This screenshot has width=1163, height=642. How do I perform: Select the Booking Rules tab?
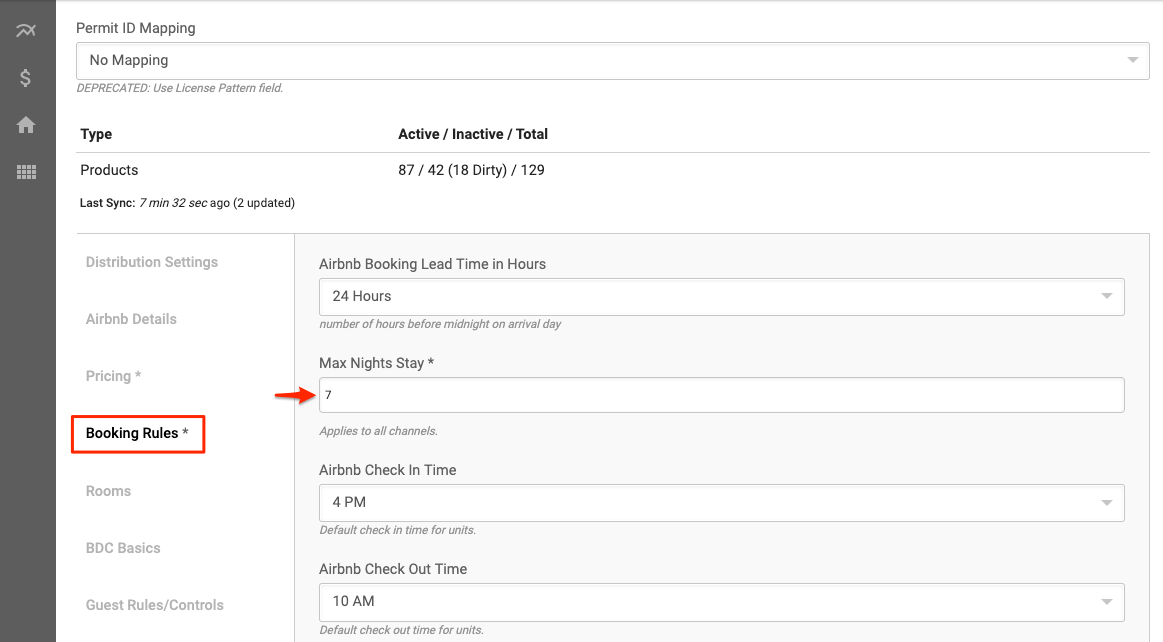coord(137,434)
